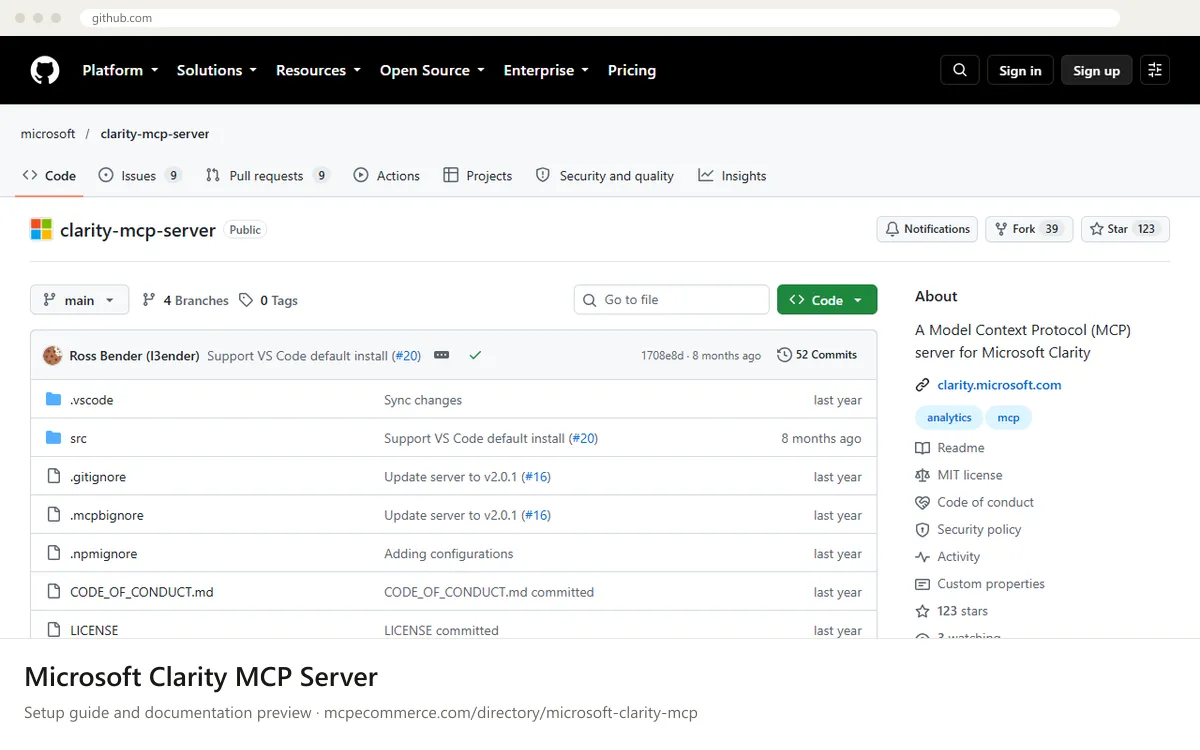
Task: Open the 4 Branches link
Action: tap(185, 300)
